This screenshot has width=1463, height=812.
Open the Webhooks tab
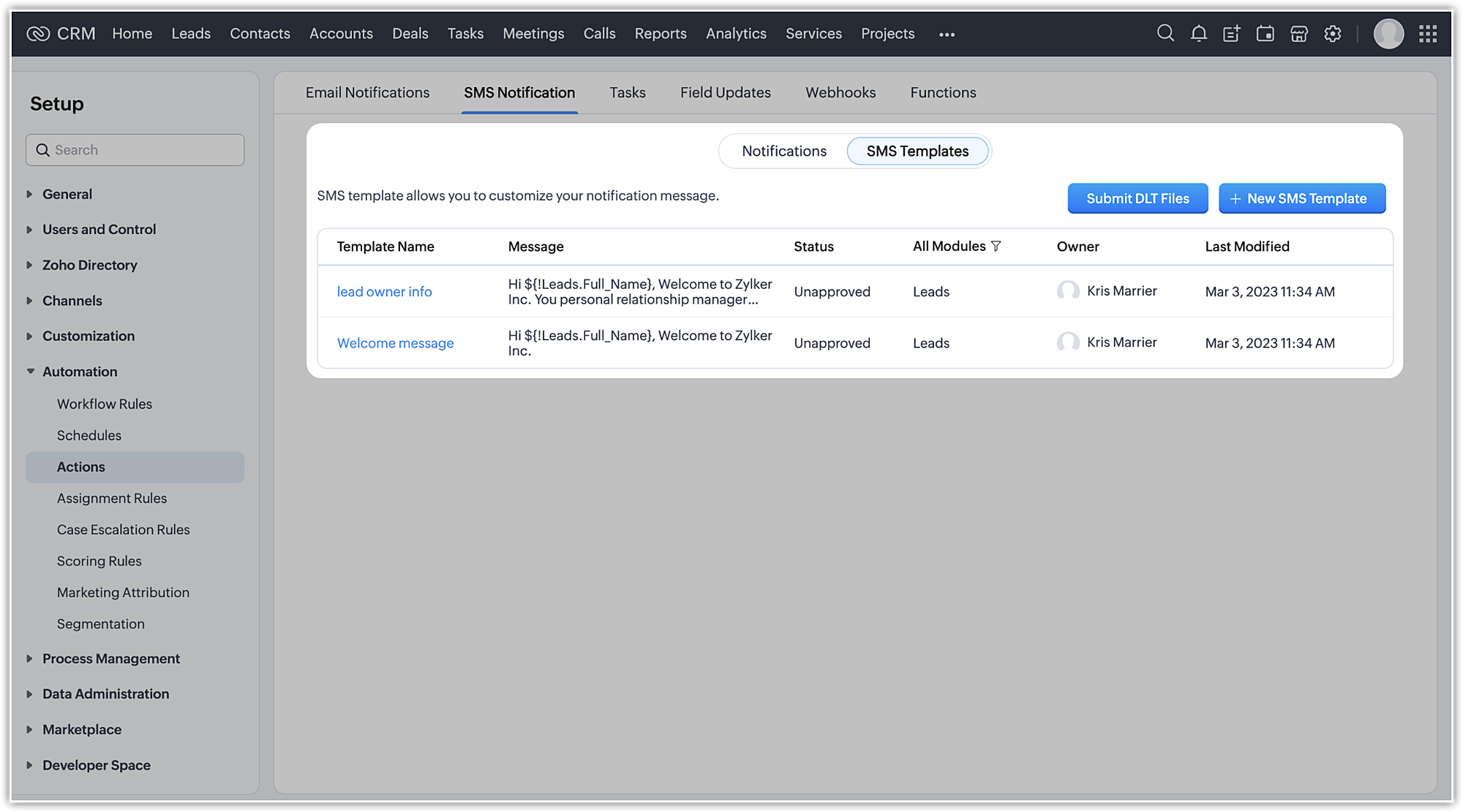tap(840, 93)
